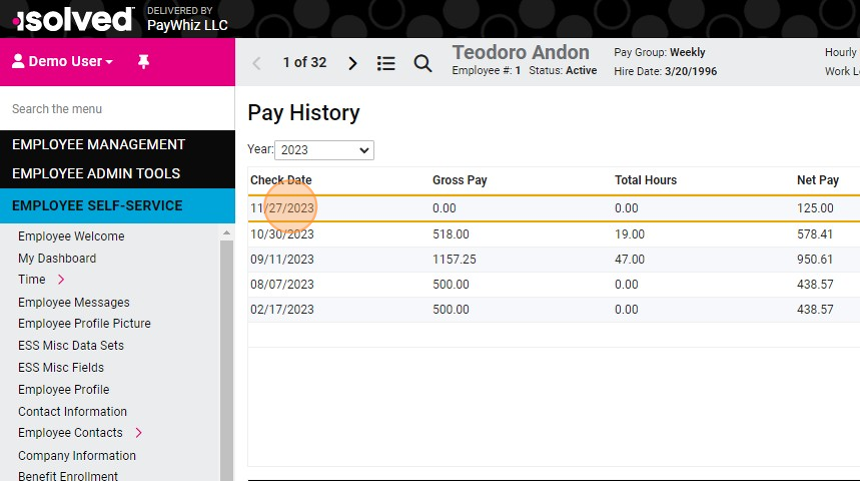Sort by Check Date column header
This screenshot has width=860, height=481.
[x=281, y=180]
